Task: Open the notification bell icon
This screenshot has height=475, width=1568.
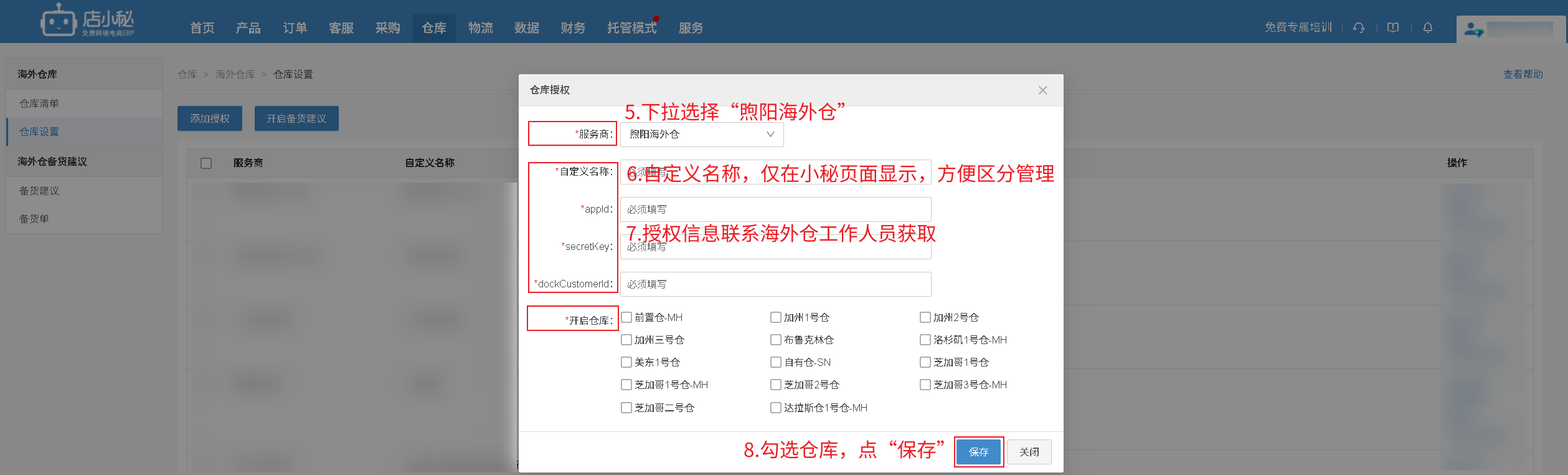Action: (1428, 28)
